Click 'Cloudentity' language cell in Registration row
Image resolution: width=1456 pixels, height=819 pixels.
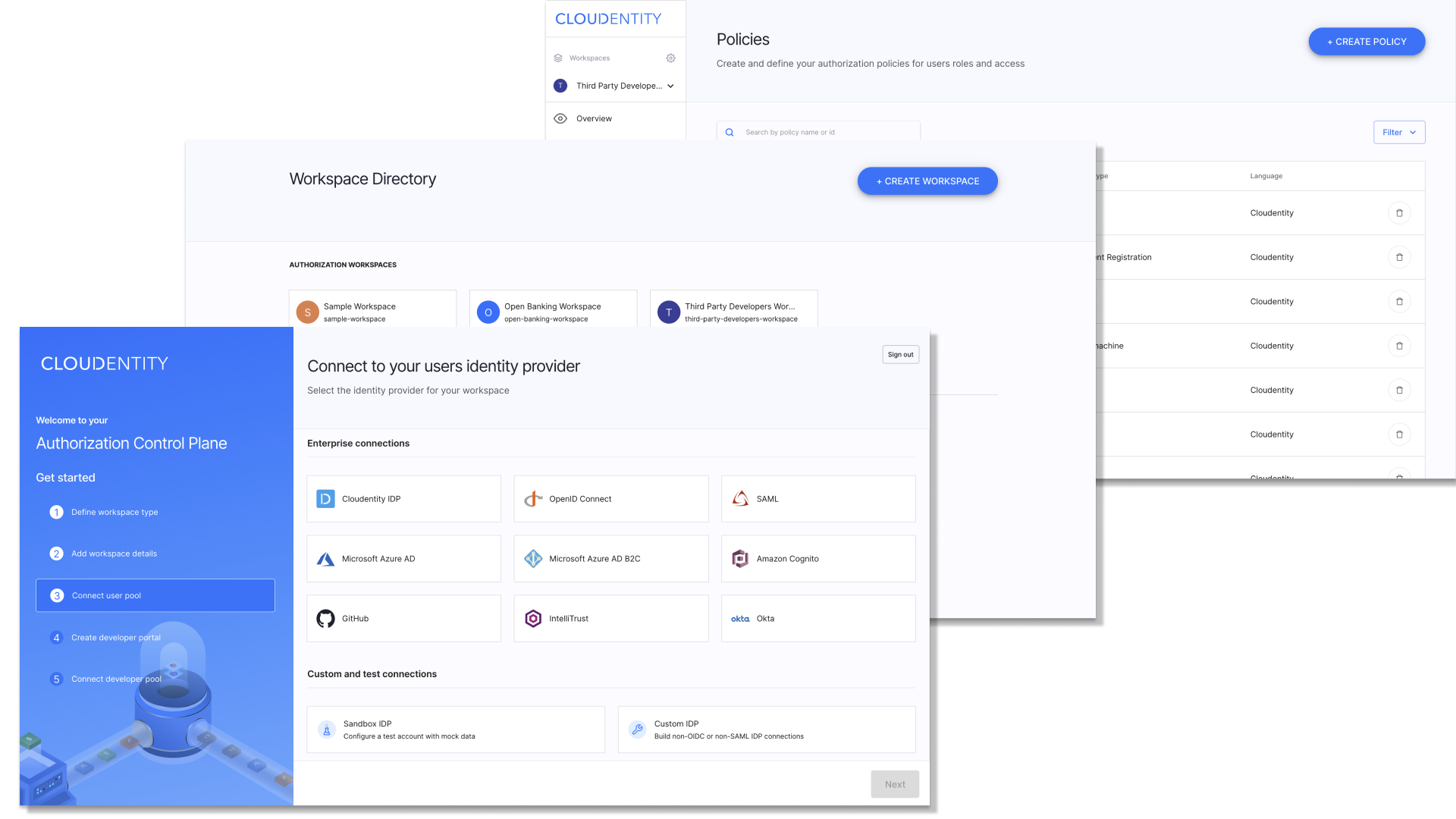1271,257
